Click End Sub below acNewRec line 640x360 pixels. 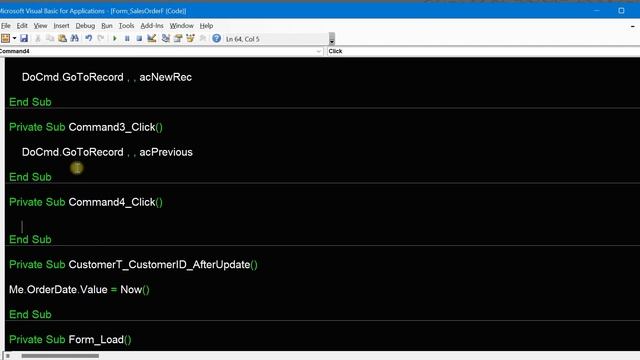click(30, 102)
